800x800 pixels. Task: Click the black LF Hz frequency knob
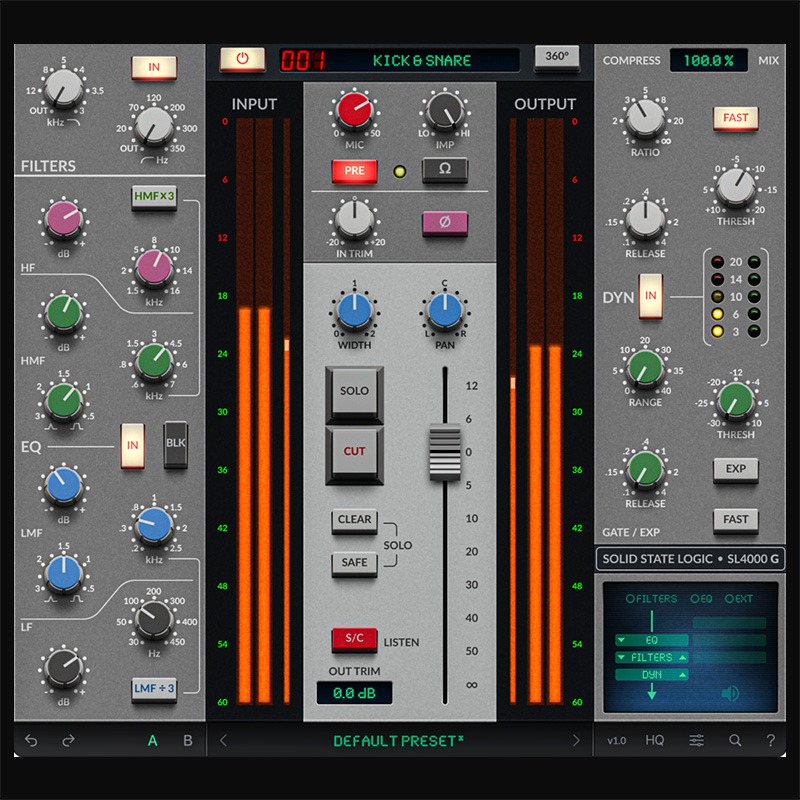(x=154, y=619)
